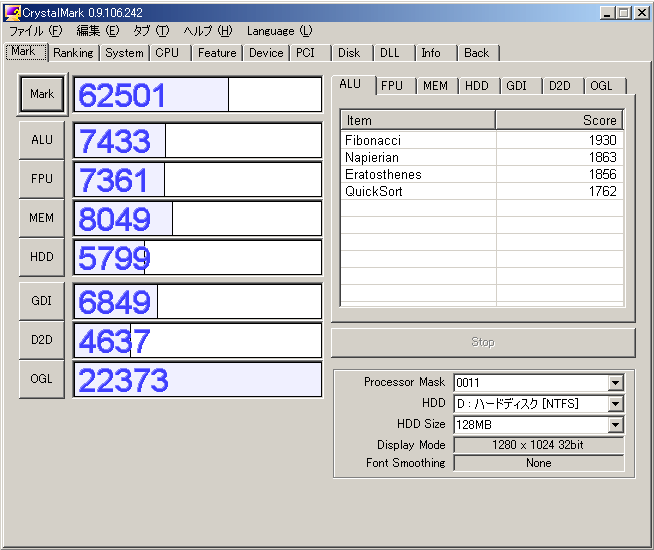Click the HDD score bar 5799
The image size is (654, 550).
(198, 258)
